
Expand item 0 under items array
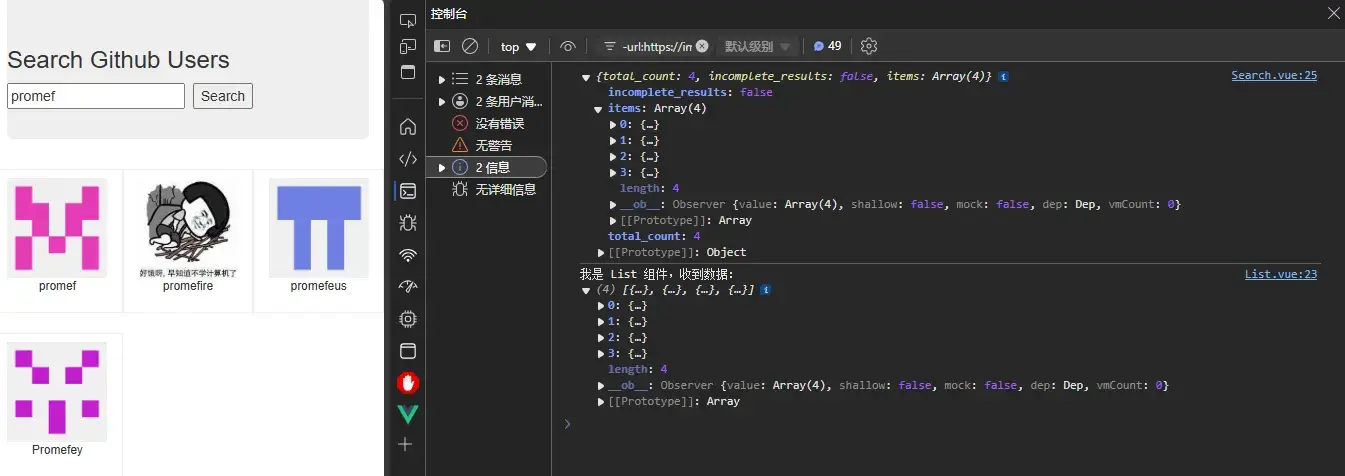614,124
